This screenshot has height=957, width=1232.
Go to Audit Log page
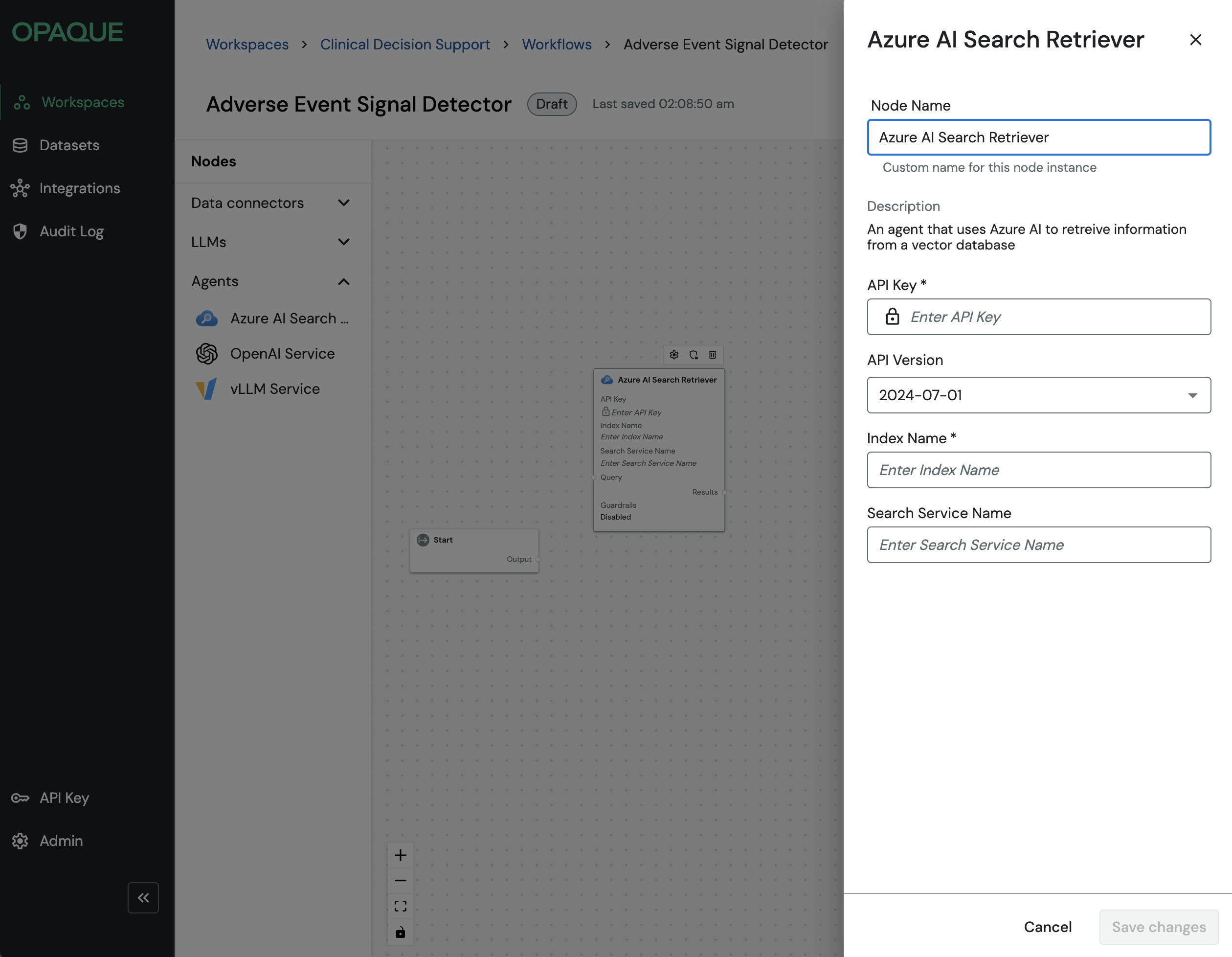(71, 231)
